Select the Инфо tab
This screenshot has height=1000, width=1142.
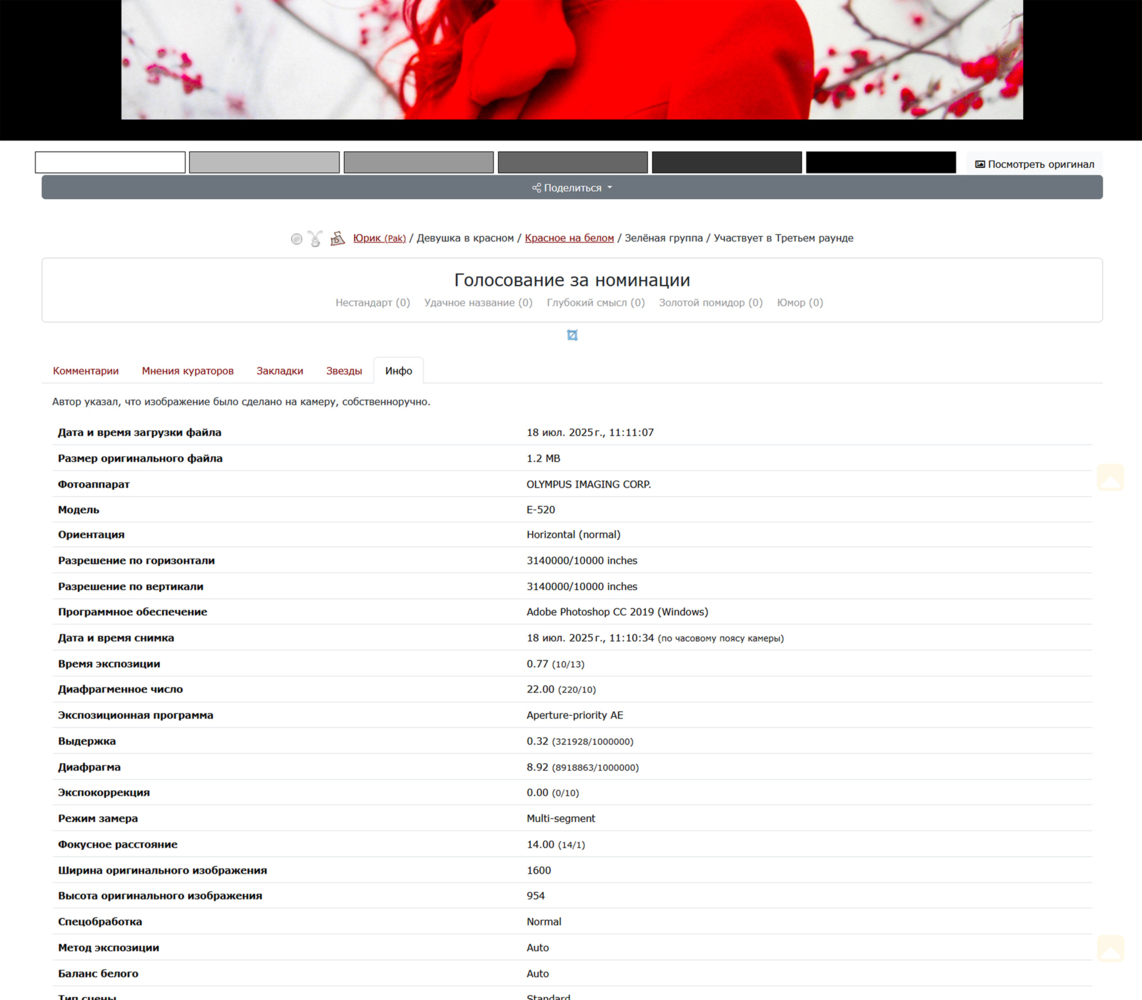pos(398,371)
